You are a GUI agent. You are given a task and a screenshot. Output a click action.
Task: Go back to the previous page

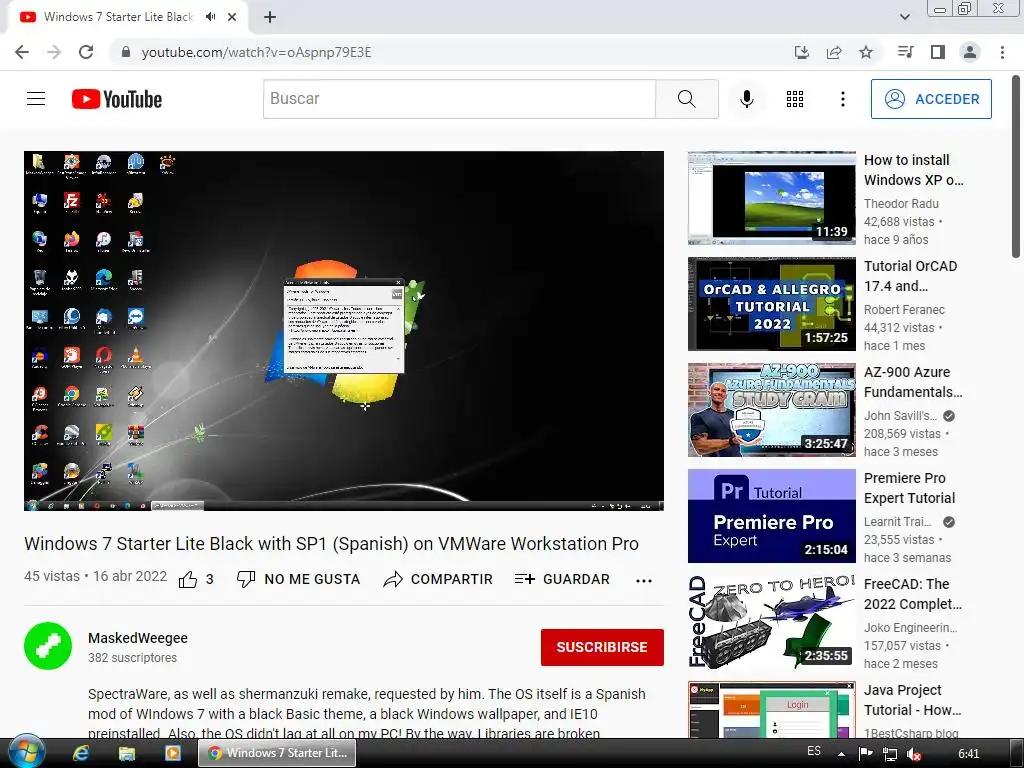tap(22, 52)
